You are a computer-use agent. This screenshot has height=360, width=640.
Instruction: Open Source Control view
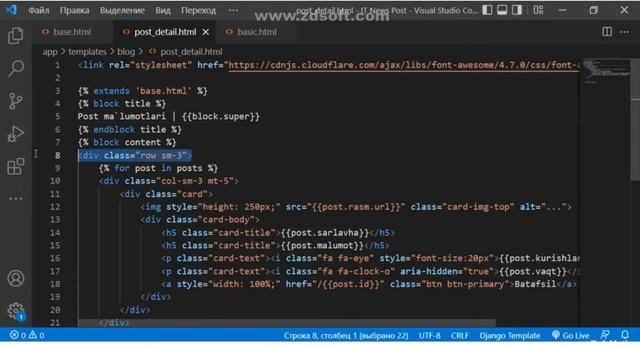(x=16, y=101)
